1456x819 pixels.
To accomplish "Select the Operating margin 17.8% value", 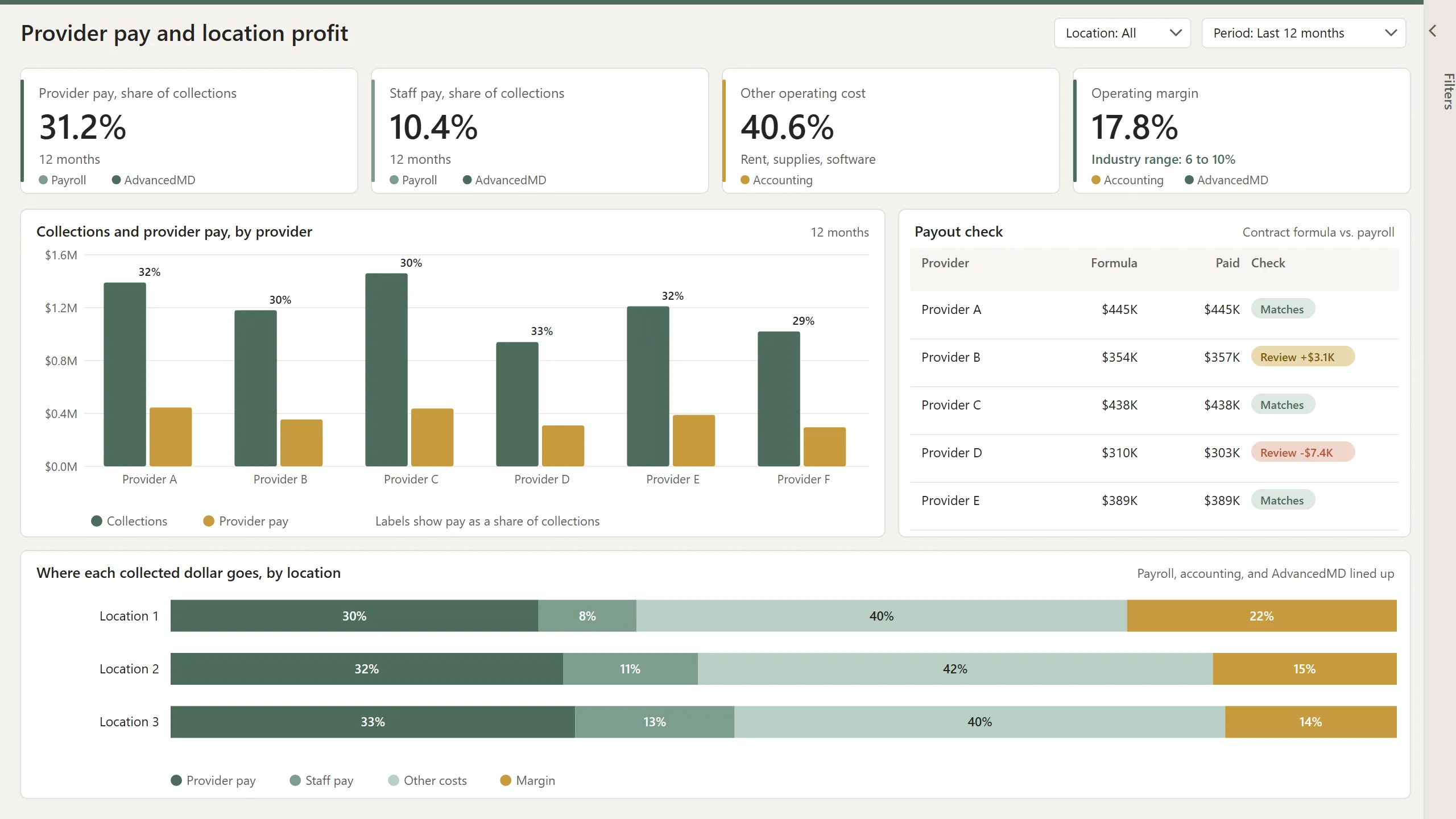I will coord(1135,127).
